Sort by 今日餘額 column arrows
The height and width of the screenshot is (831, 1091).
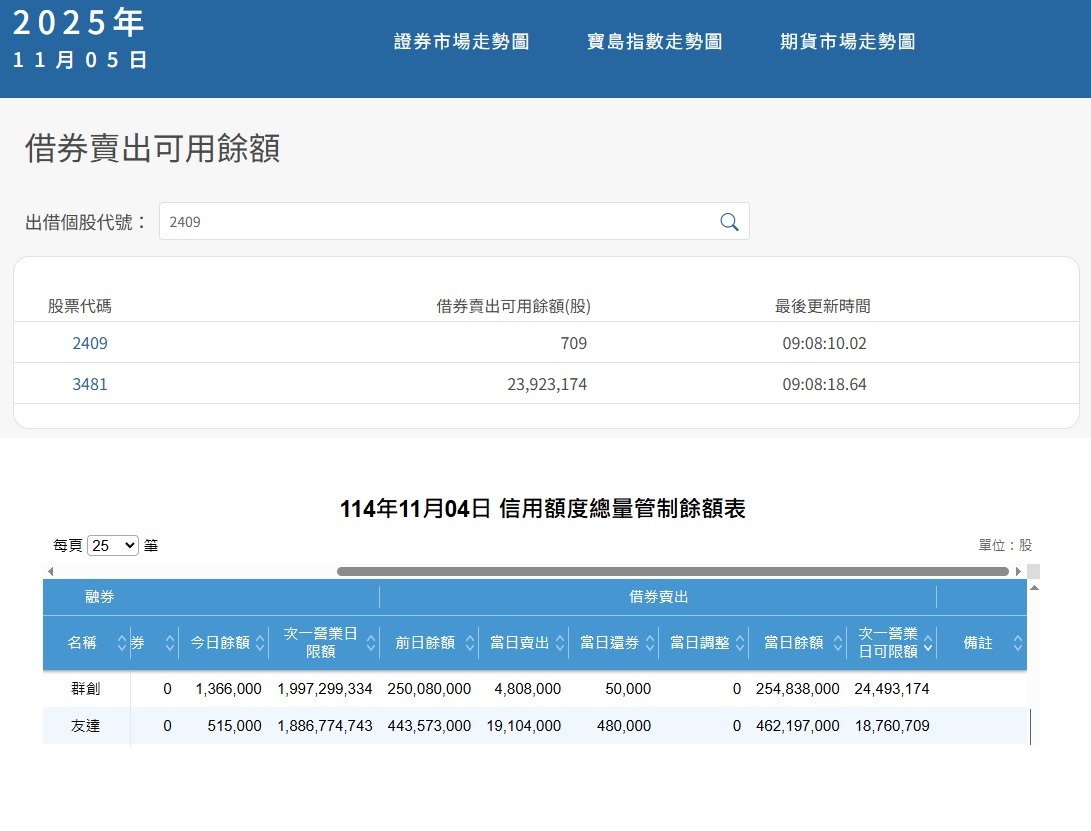tap(260, 643)
